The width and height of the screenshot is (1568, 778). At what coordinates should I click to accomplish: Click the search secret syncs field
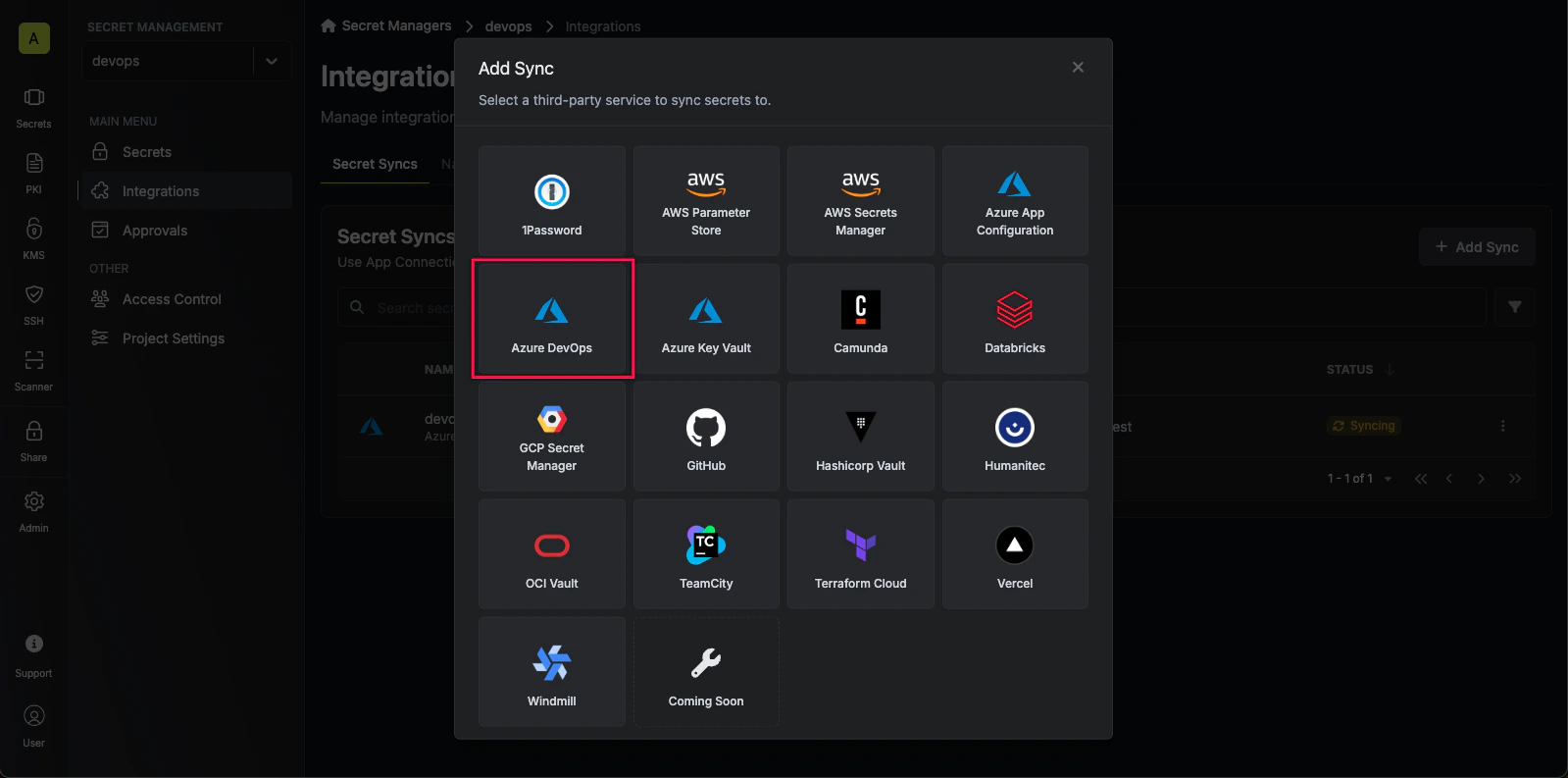tap(912, 307)
